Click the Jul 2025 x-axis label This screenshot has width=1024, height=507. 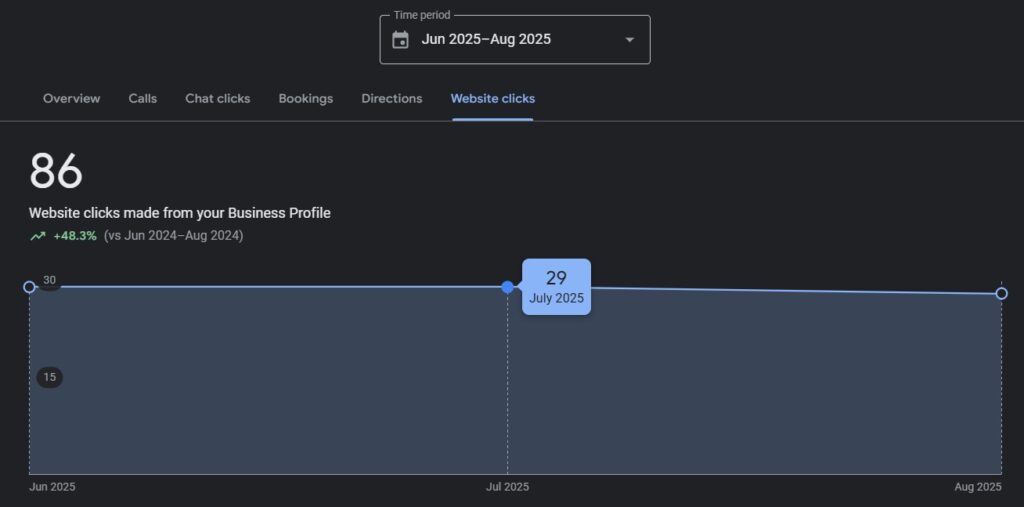click(x=508, y=487)
